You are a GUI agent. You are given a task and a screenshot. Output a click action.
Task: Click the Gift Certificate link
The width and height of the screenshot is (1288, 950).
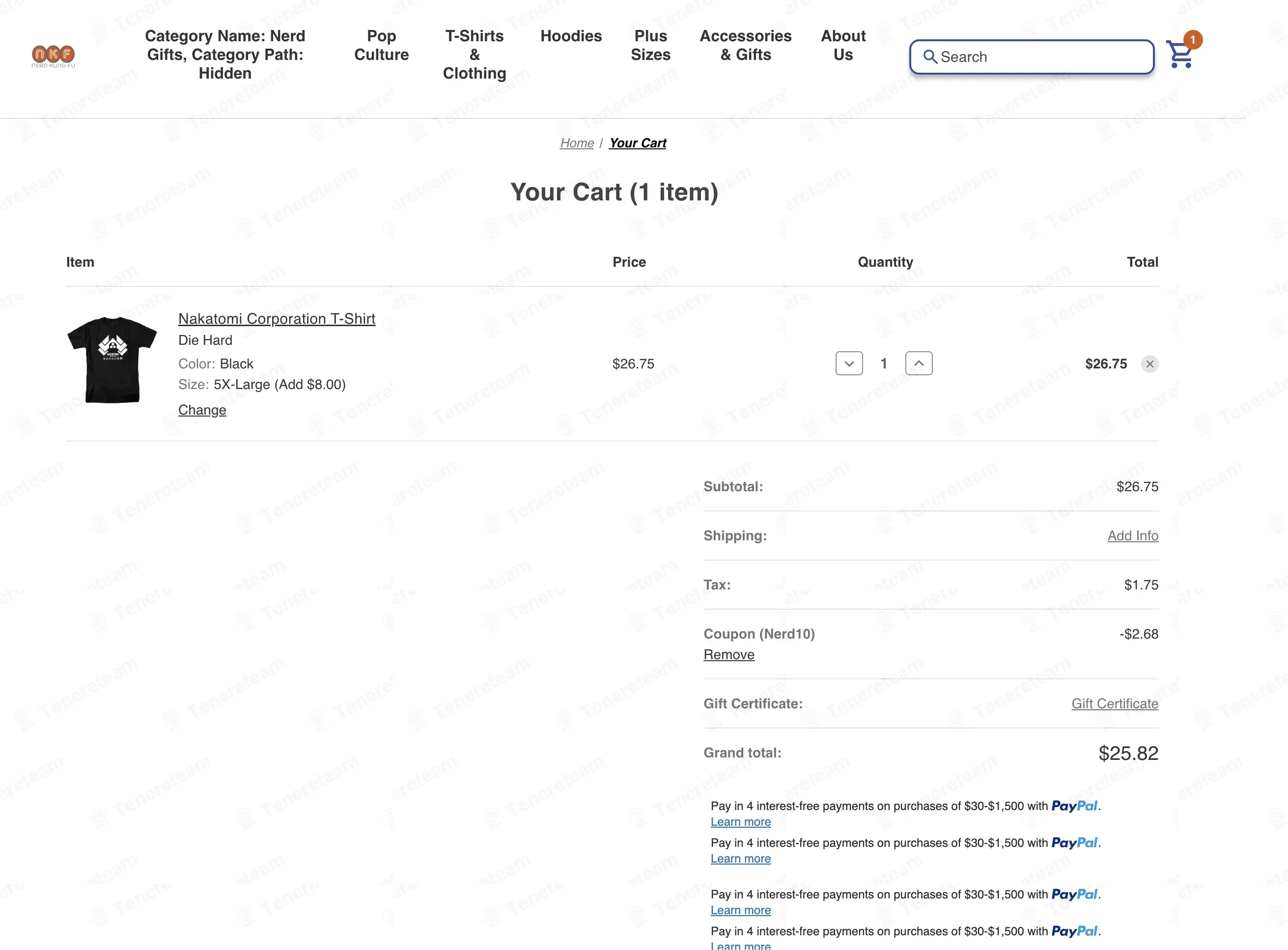tap(1114, 703)
